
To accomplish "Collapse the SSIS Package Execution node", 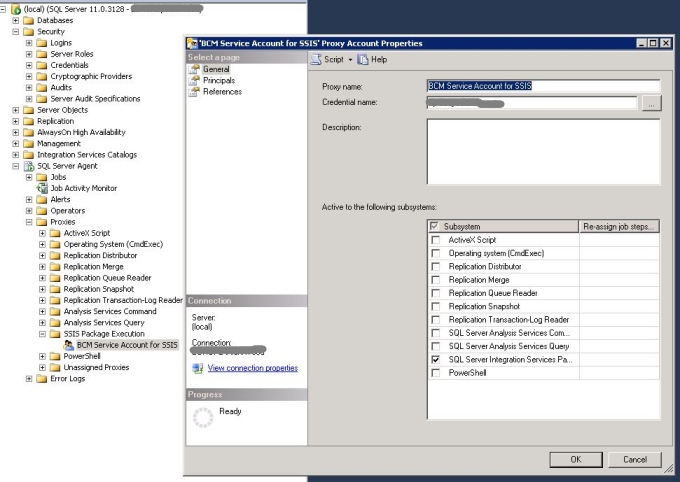I will coord(42,334).
